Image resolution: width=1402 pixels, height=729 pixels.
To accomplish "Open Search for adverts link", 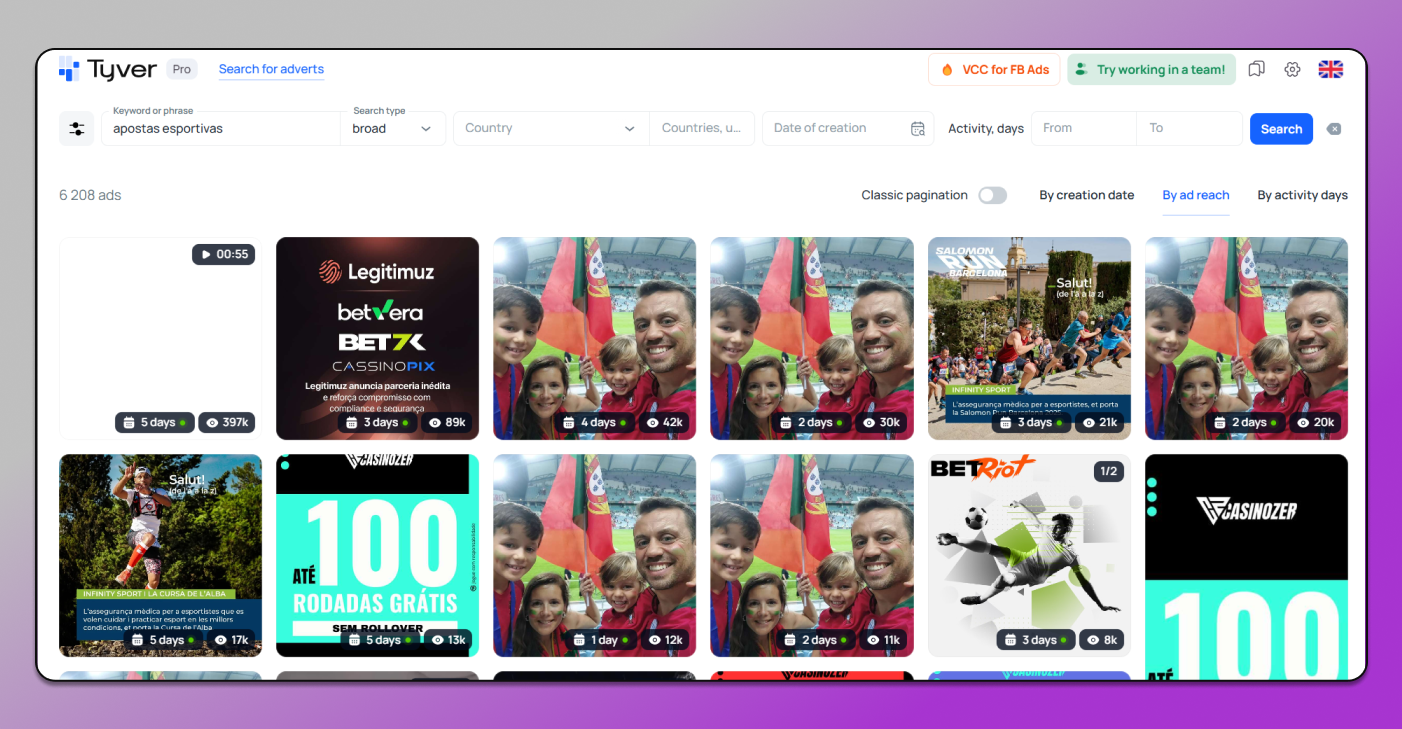I will point(271,69).
